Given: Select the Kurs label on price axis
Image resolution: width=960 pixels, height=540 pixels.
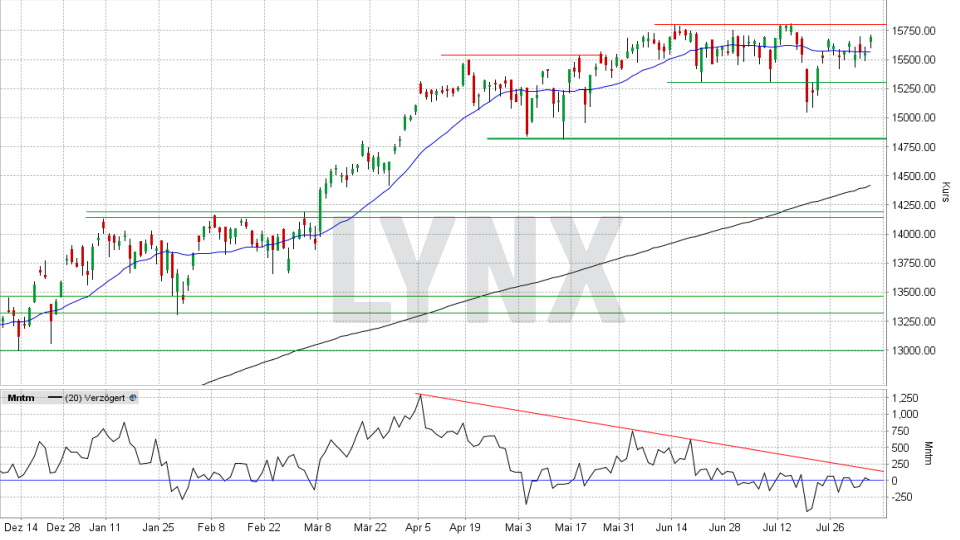Looking at the screenshot, I should tap(945, 188).
